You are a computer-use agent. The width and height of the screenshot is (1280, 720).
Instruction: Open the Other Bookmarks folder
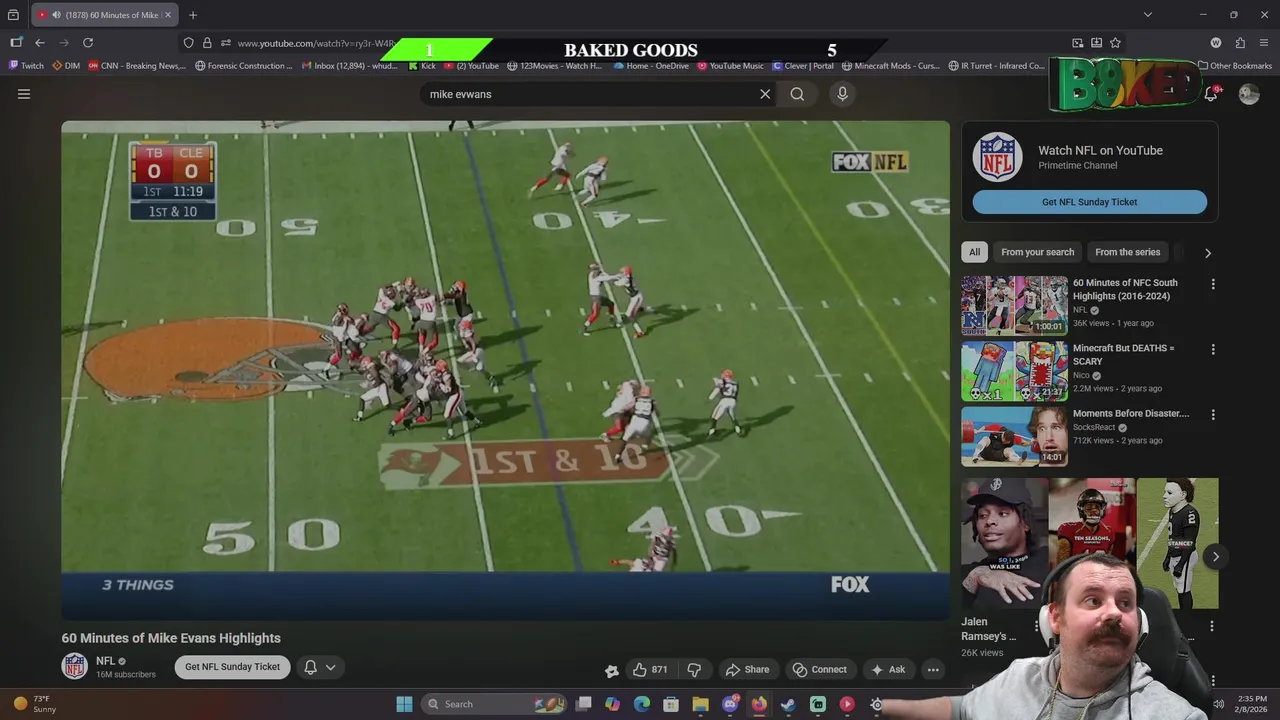(1235, 66)
